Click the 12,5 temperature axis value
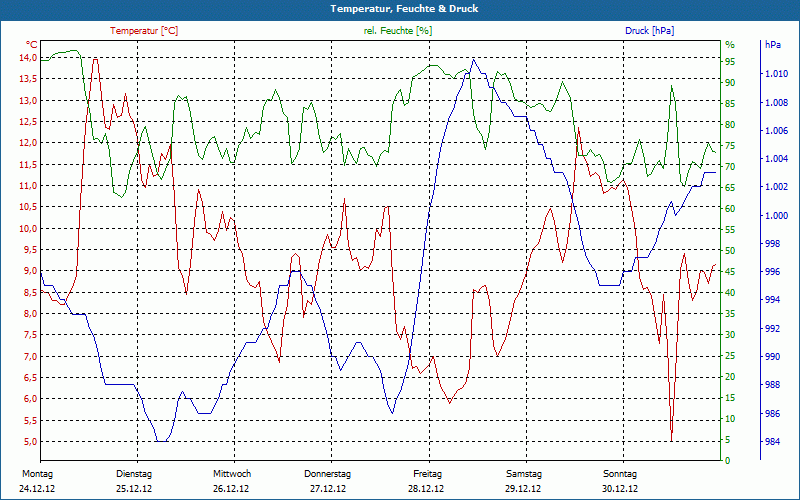 pyautogui.click(x=28, y=122)
